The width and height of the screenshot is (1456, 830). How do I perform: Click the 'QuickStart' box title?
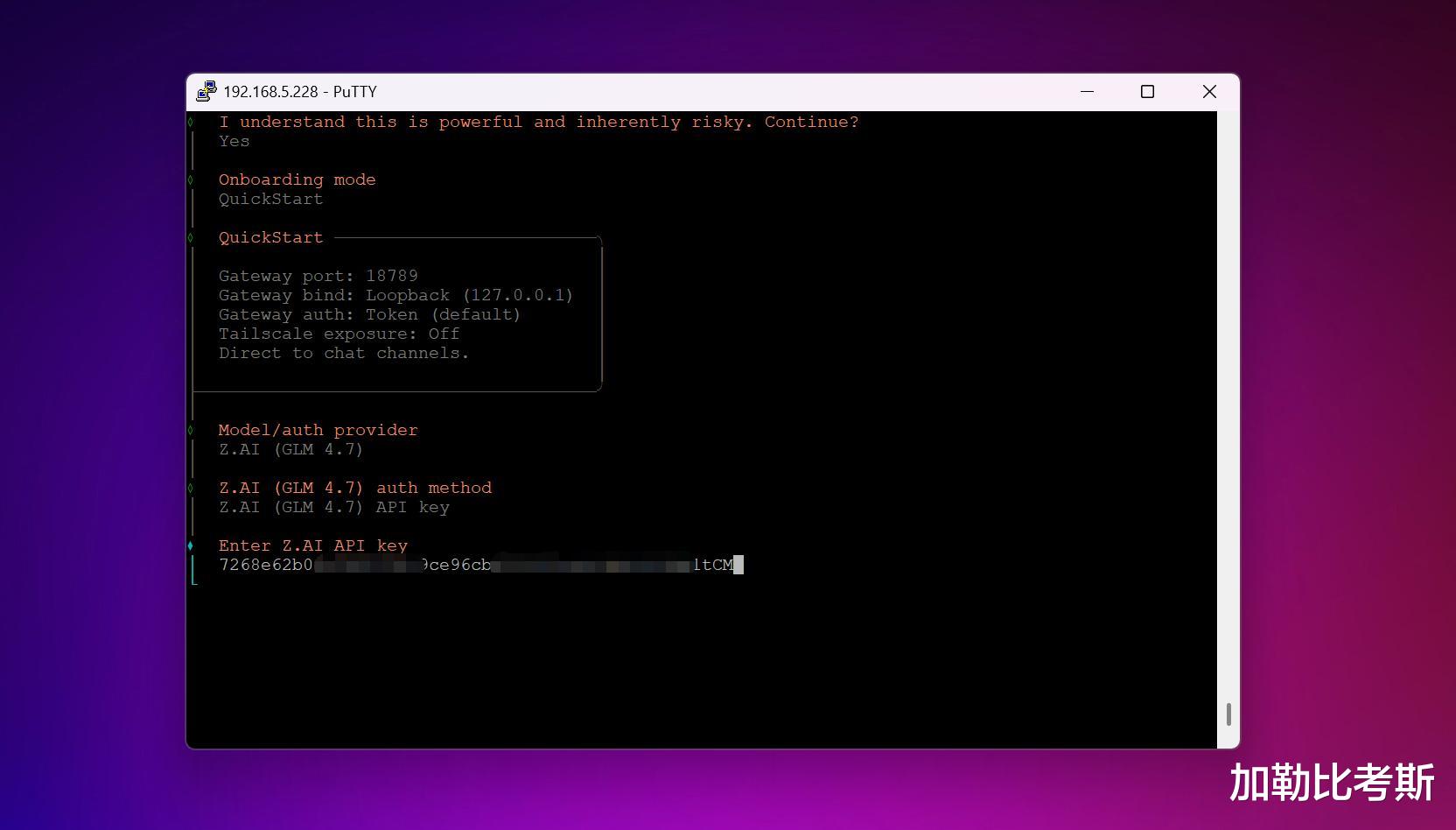(x=271, y=237)
